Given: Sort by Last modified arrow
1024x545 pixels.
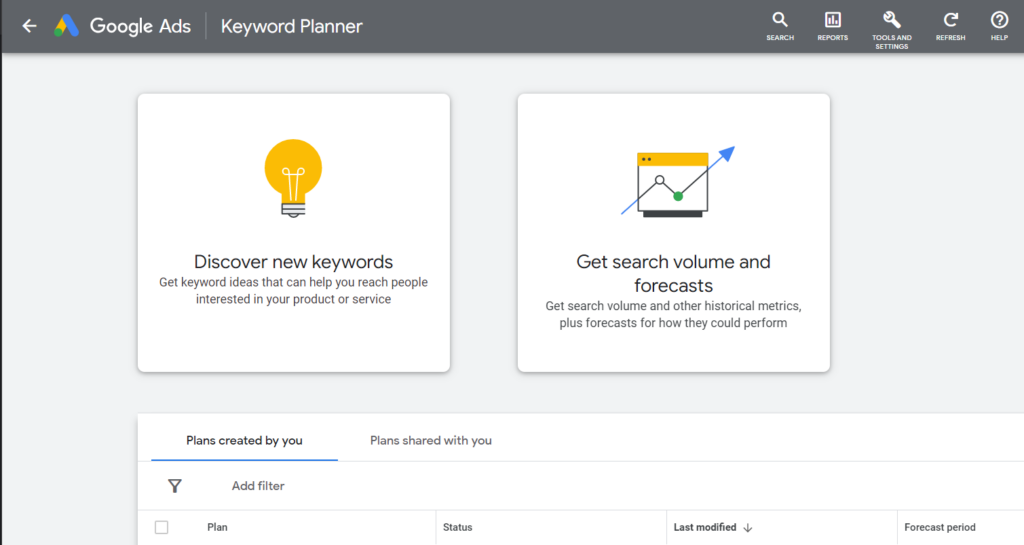Looking at the screenshot, I should [x=748, y=527].
